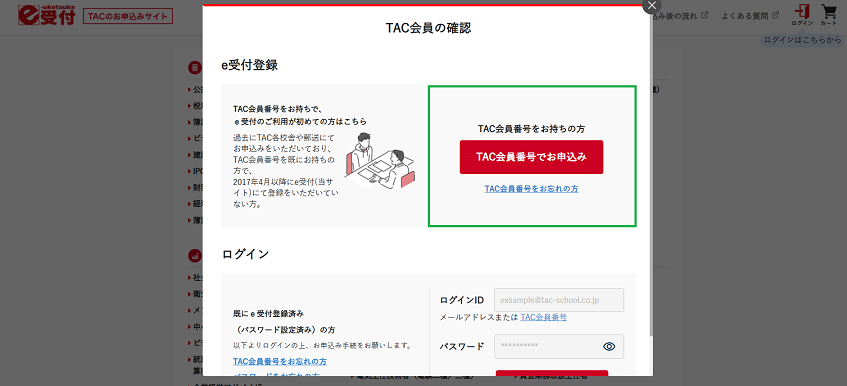The height and width of the screenshot is (386, 847).
Task: Click the red round category icon at the top of the background list
Action: coord(194,67)
